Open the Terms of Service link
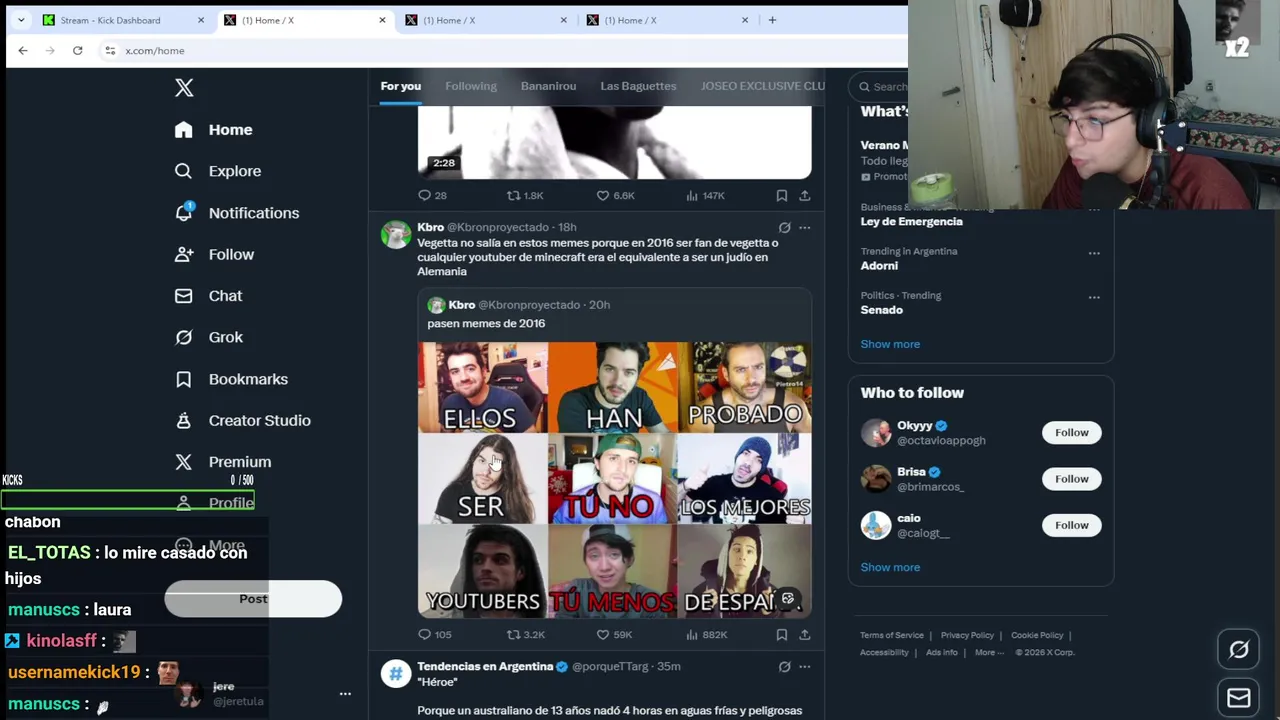Viewport: 1280px width, 720px height. click(x=892, y=636)
